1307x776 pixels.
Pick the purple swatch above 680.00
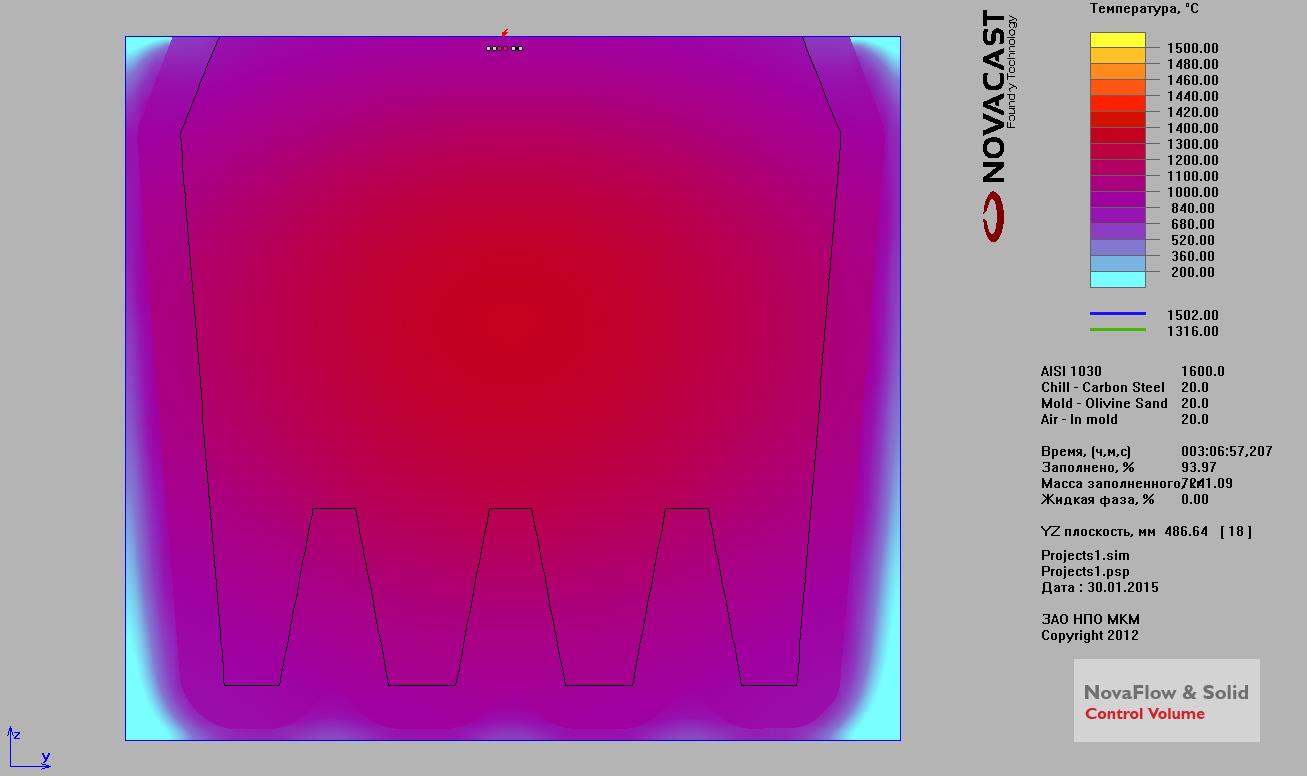[1117, 216]
